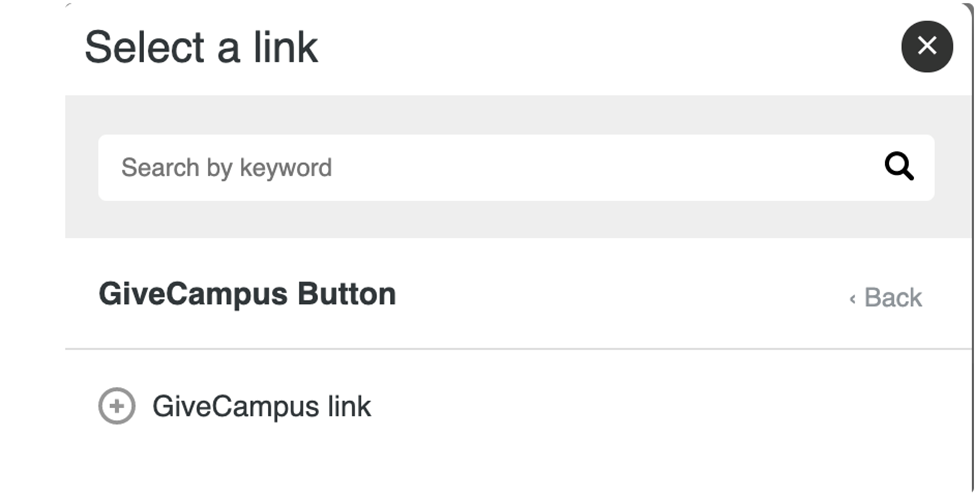This screenshot has height=497, width=975.
Task: Navigate back from GiveCampus Button section
Action: [885, 297]
